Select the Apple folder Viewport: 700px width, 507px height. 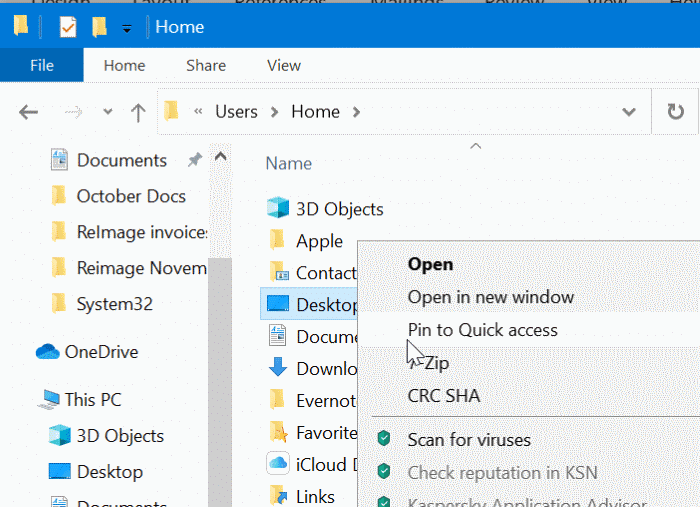pyautogui.click(x=320, y=241)
